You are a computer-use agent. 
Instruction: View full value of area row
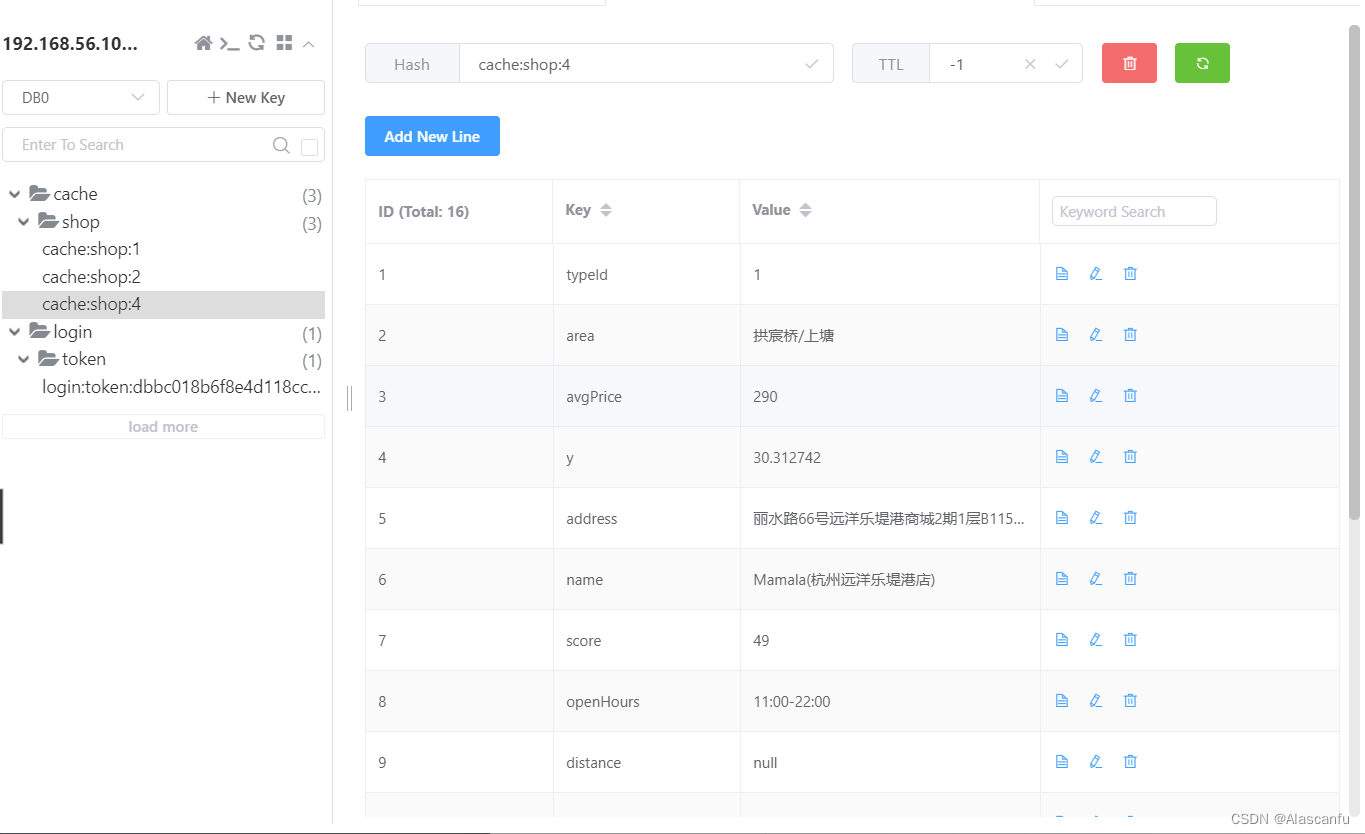[1062, 334]
